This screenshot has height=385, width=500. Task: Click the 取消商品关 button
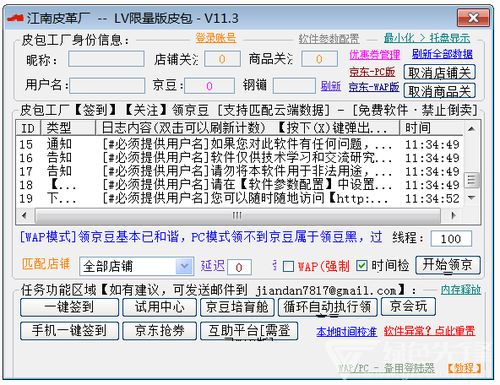439,91
